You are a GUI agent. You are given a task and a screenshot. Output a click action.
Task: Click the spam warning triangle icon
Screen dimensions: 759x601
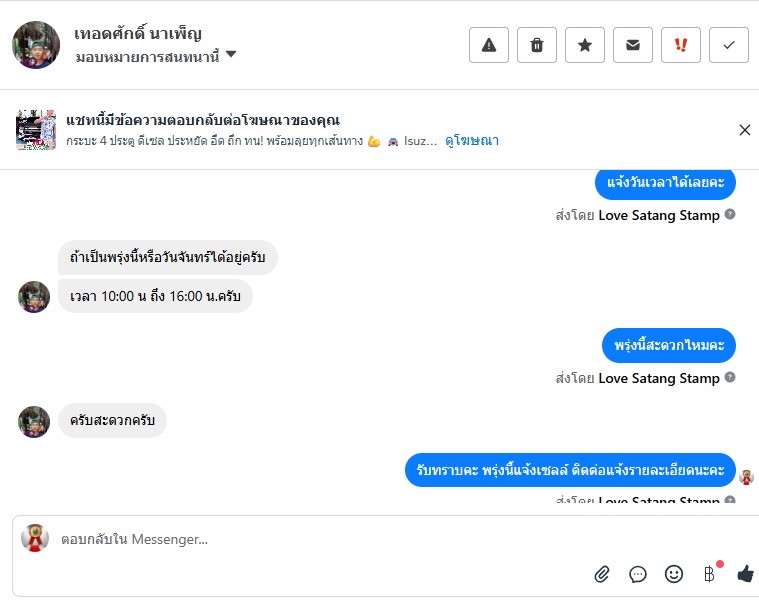489,45
